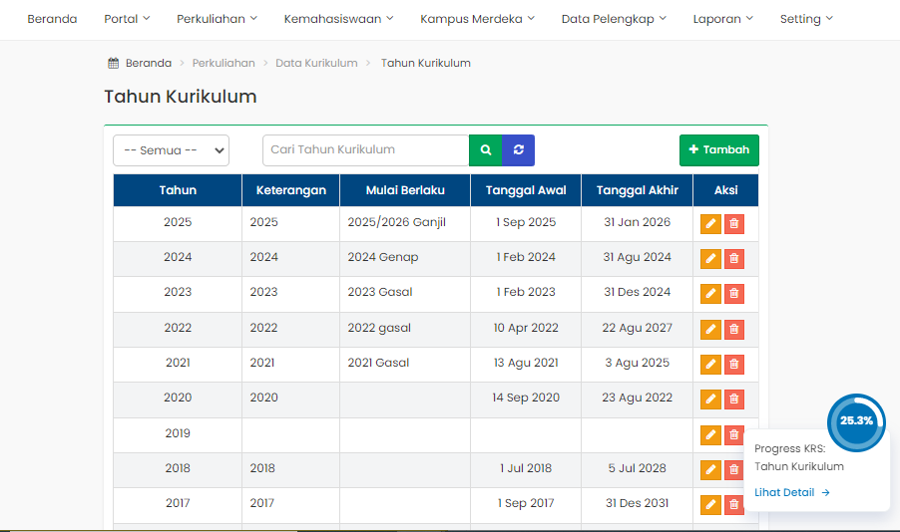Go to Beranda in navigation bar

coord(52,19)
